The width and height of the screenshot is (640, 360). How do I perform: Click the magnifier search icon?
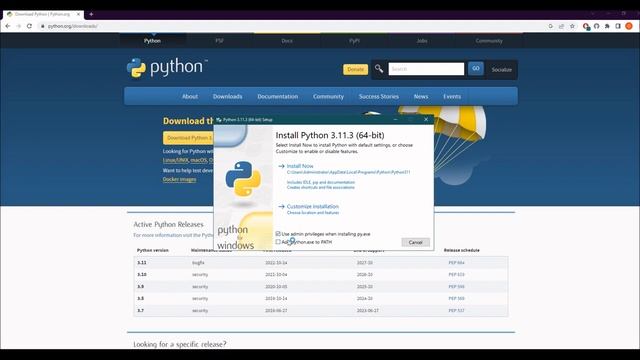[x=379, y=69]
